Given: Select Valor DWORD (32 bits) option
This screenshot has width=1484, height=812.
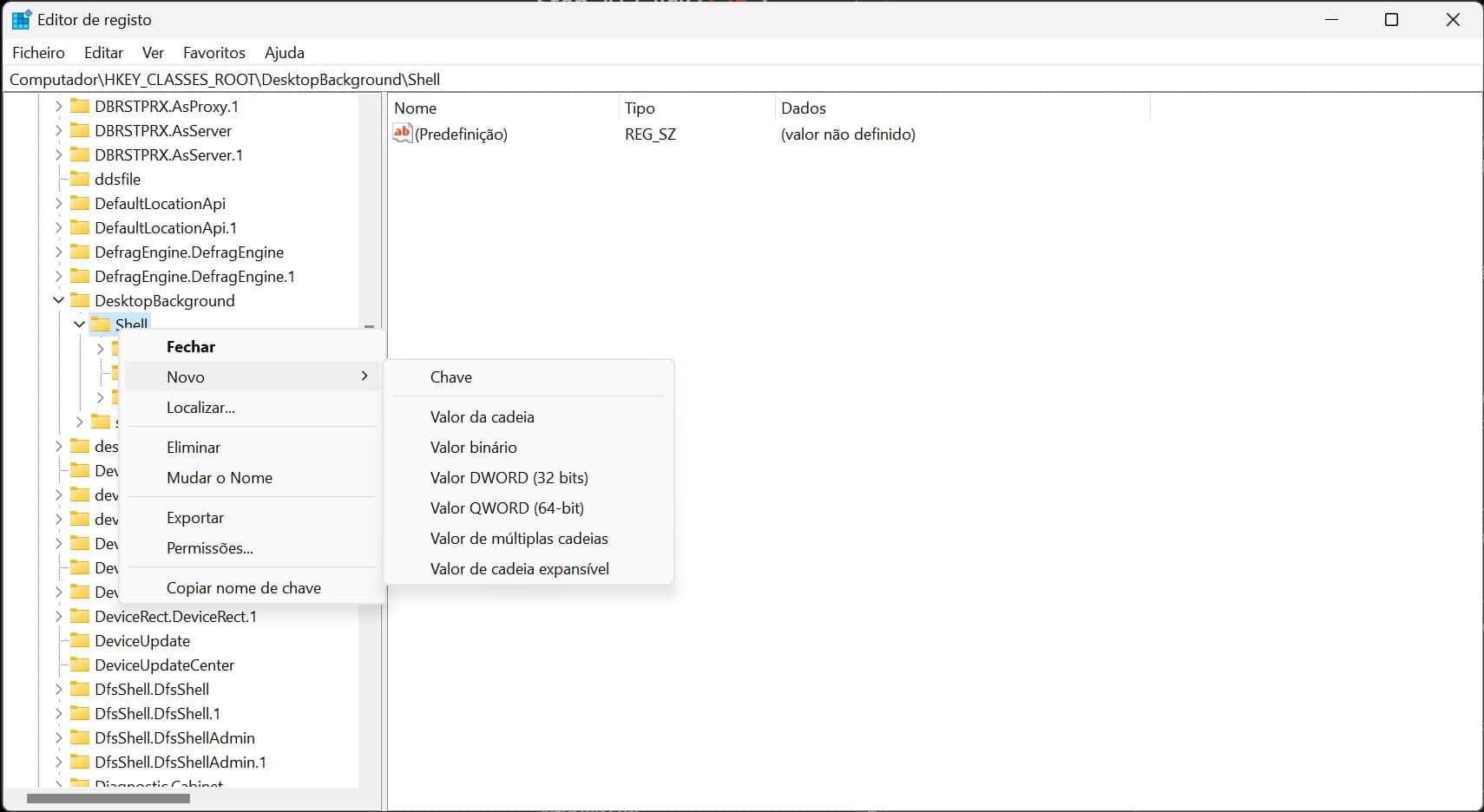Looking at the screenshot, I should click(509, 478).
